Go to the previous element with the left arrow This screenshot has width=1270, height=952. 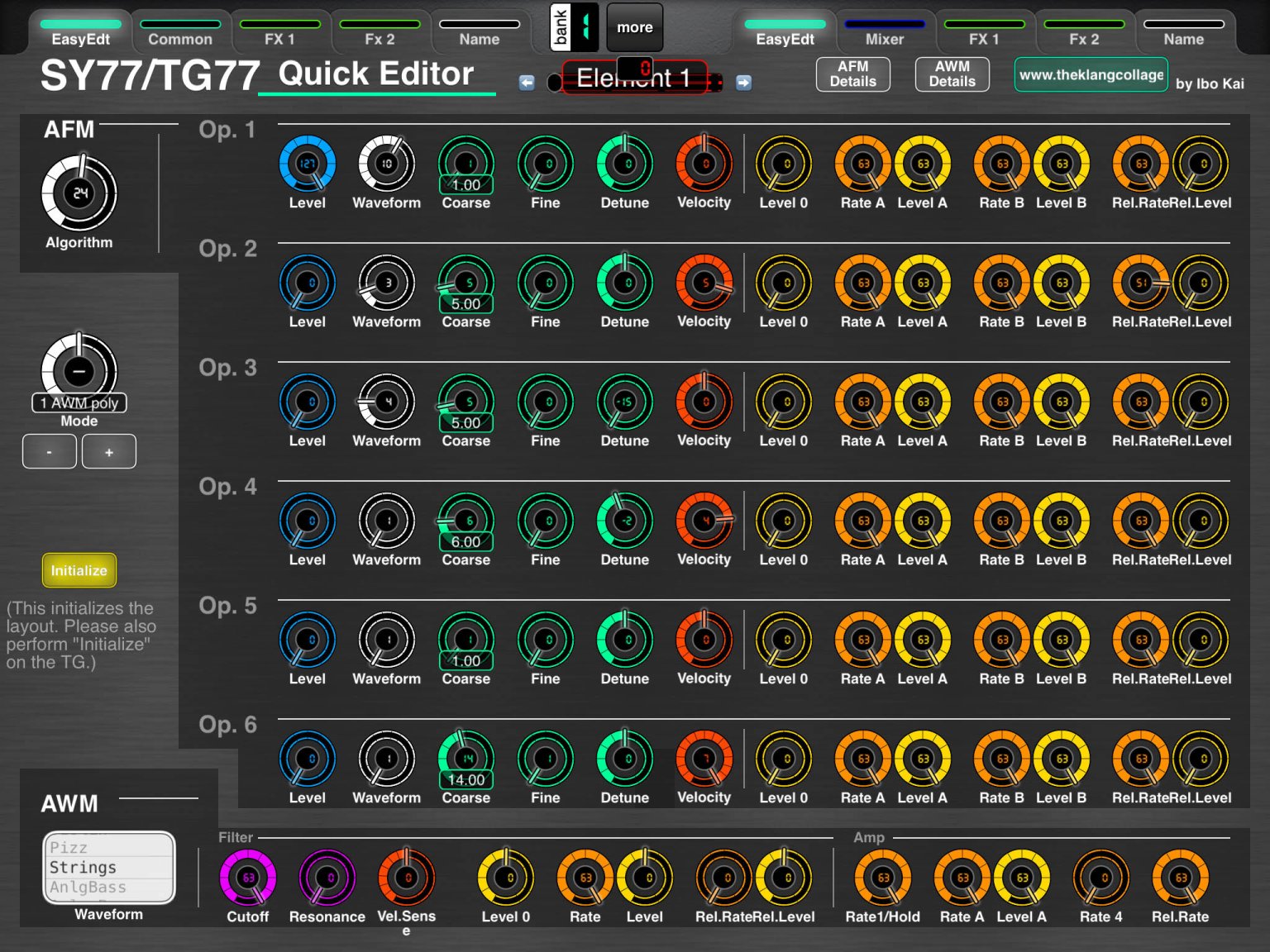click(527, 82)
